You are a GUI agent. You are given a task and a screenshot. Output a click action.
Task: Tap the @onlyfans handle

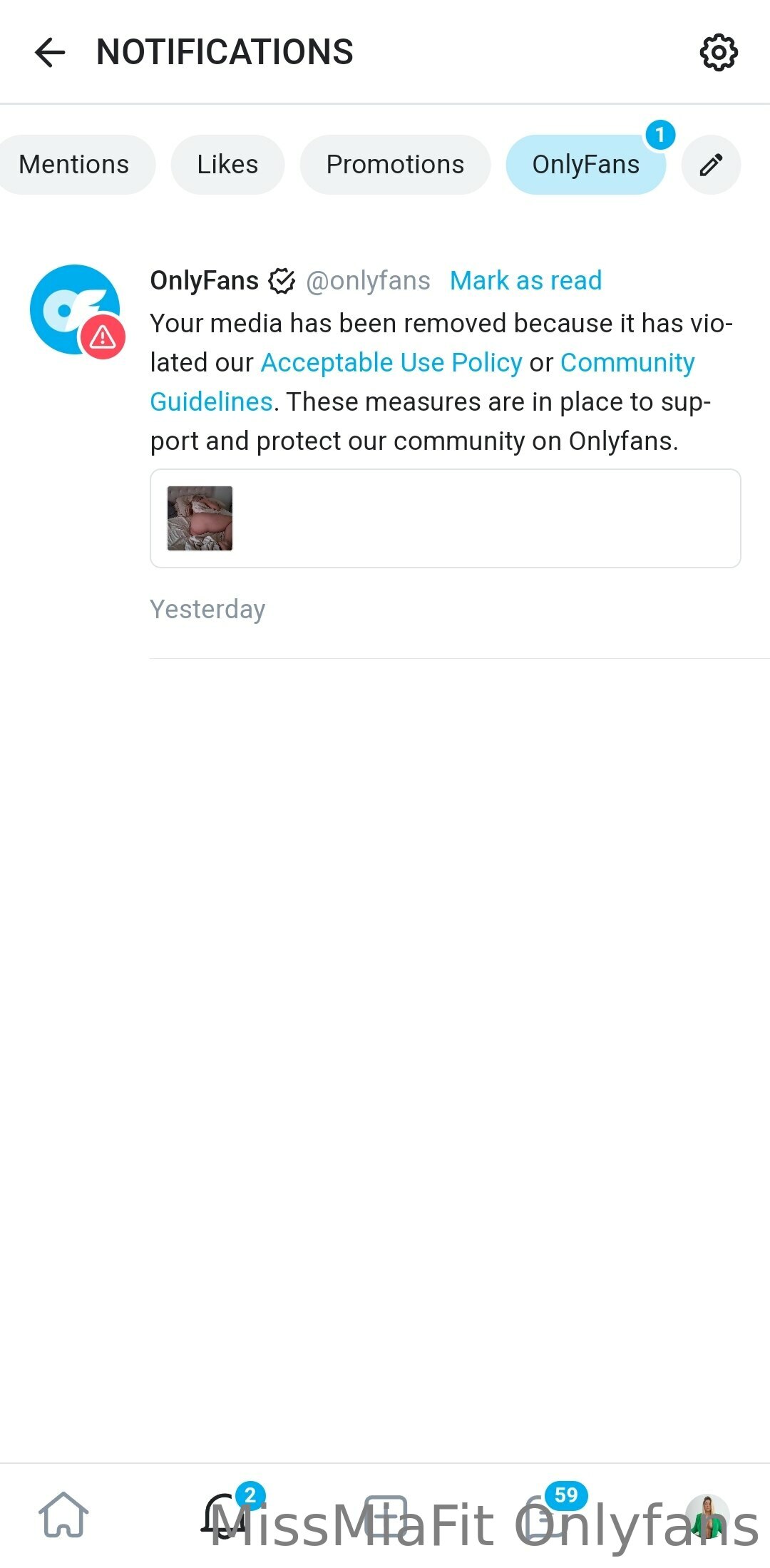[368, 281]
